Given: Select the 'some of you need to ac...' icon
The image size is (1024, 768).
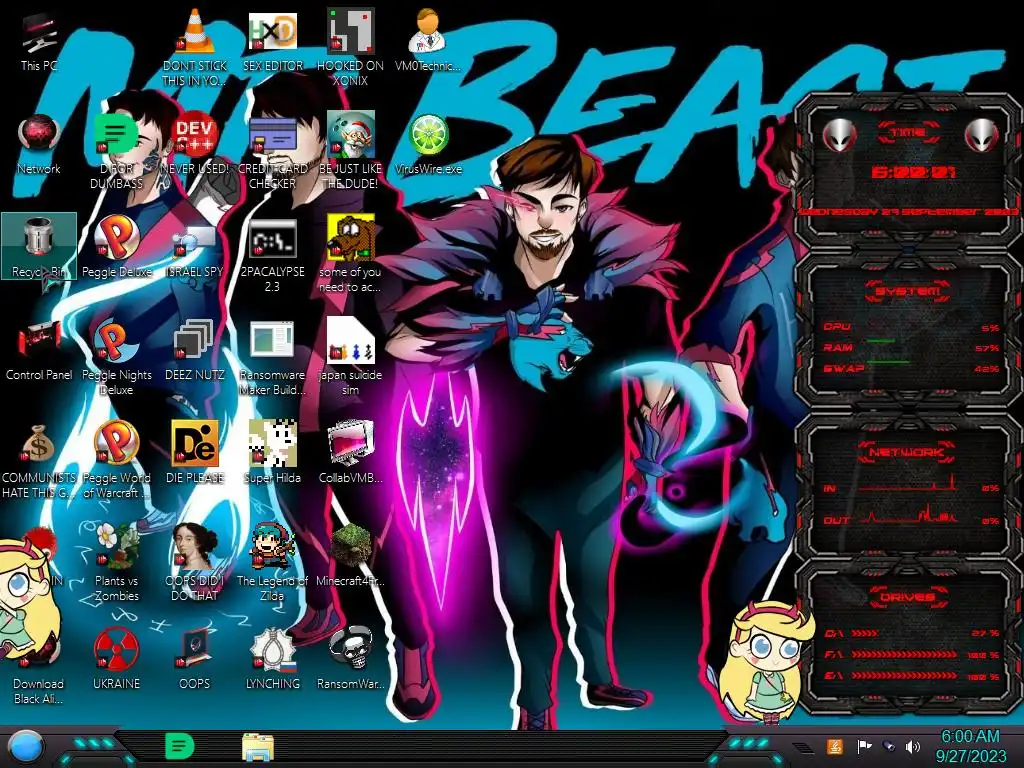Looking at the screenshot, I should tap(350, 255).
